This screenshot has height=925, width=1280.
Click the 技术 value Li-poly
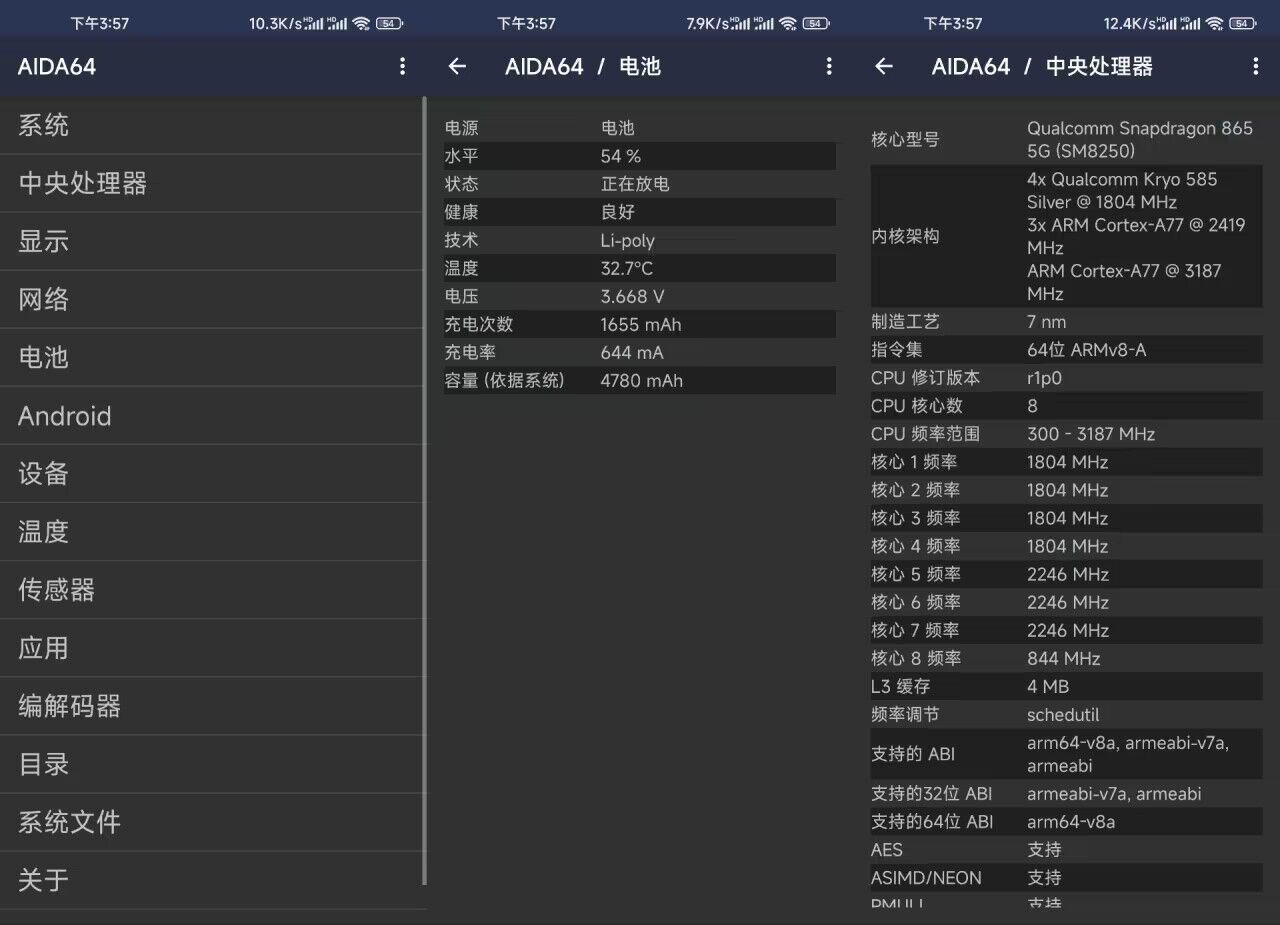point(628,240)
